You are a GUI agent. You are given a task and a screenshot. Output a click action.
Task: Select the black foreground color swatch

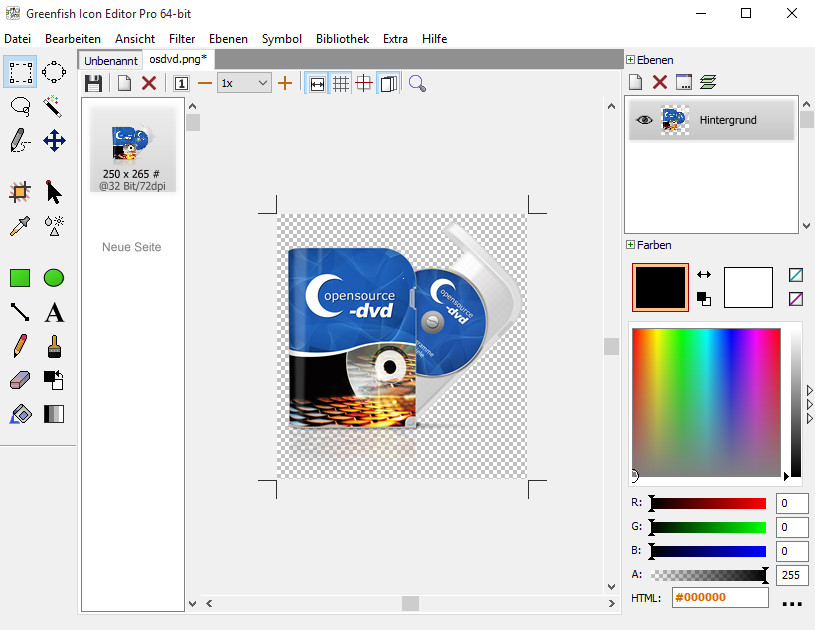660,287
